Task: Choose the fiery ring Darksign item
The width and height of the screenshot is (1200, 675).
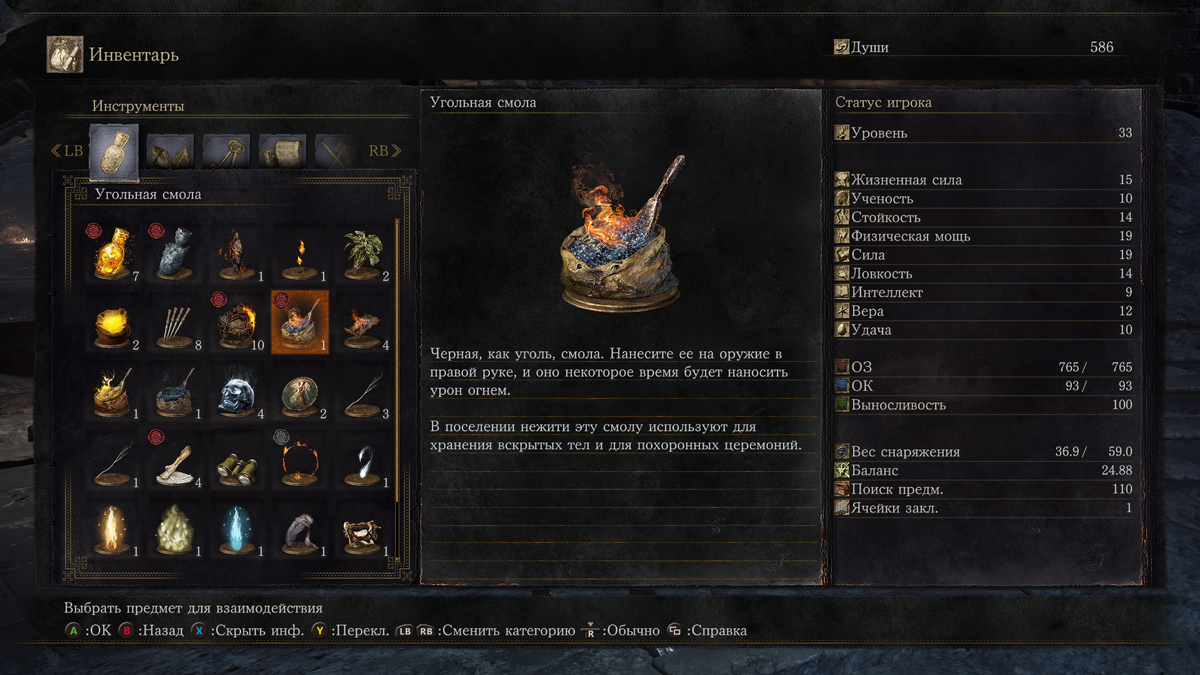Action: click(299, 461)
